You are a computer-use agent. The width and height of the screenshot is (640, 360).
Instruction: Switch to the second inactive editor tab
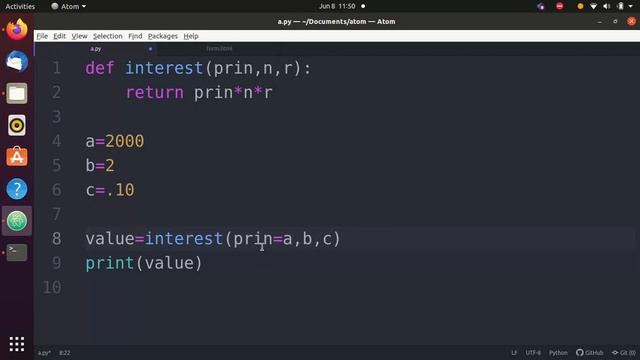219,49
